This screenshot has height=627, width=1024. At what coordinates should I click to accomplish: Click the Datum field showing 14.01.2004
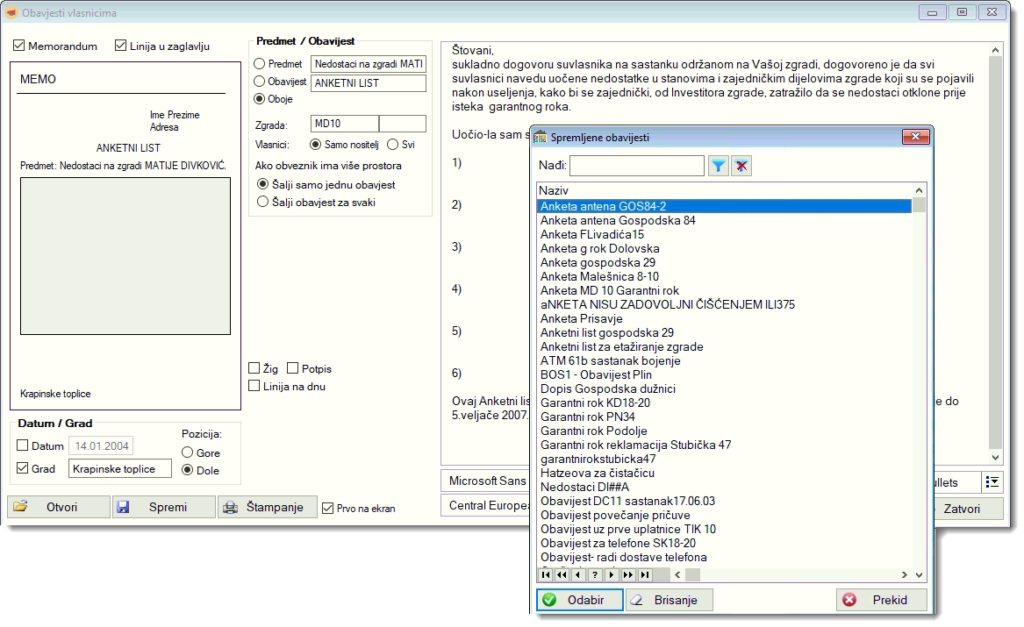click(x=101, y=446)
